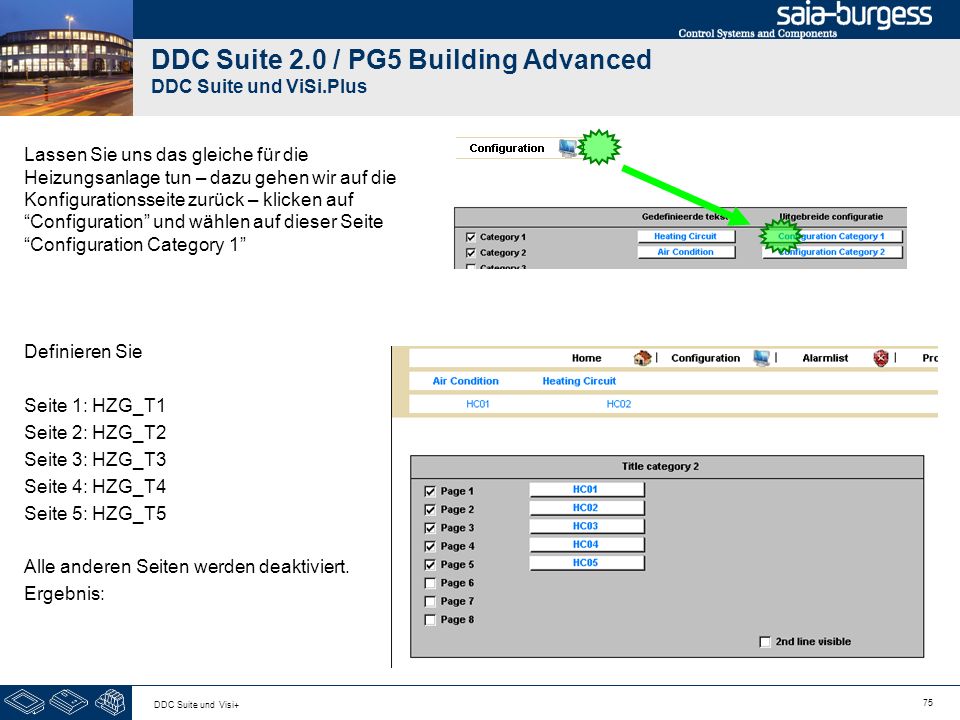Click the slide title DDC Suite 2.0 heading
The width and height of the screenshot is (960, 720).
click(x=401, y=59)
